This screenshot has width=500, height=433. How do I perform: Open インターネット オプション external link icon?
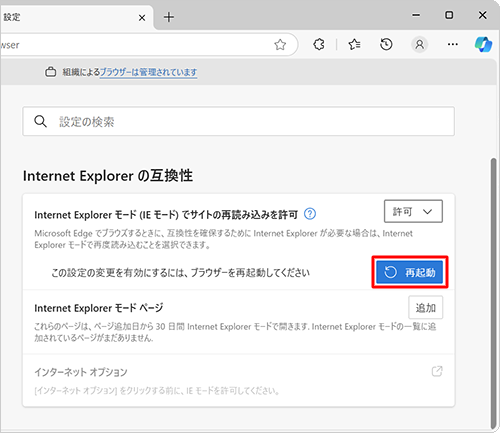[437, 371]
